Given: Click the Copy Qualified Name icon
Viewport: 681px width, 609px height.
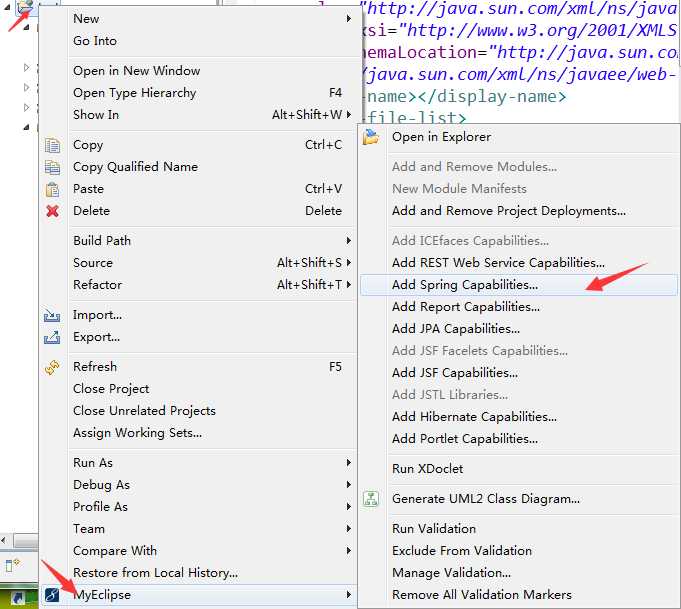Looking at the screenshot, I should coord(52,167).
